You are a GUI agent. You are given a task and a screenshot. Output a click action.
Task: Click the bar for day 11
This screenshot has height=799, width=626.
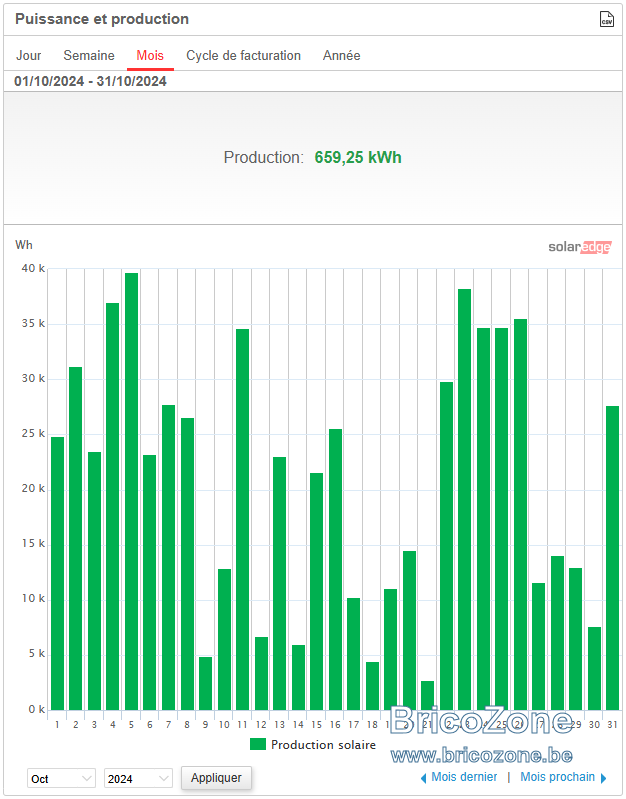click(x=243, y=520)
